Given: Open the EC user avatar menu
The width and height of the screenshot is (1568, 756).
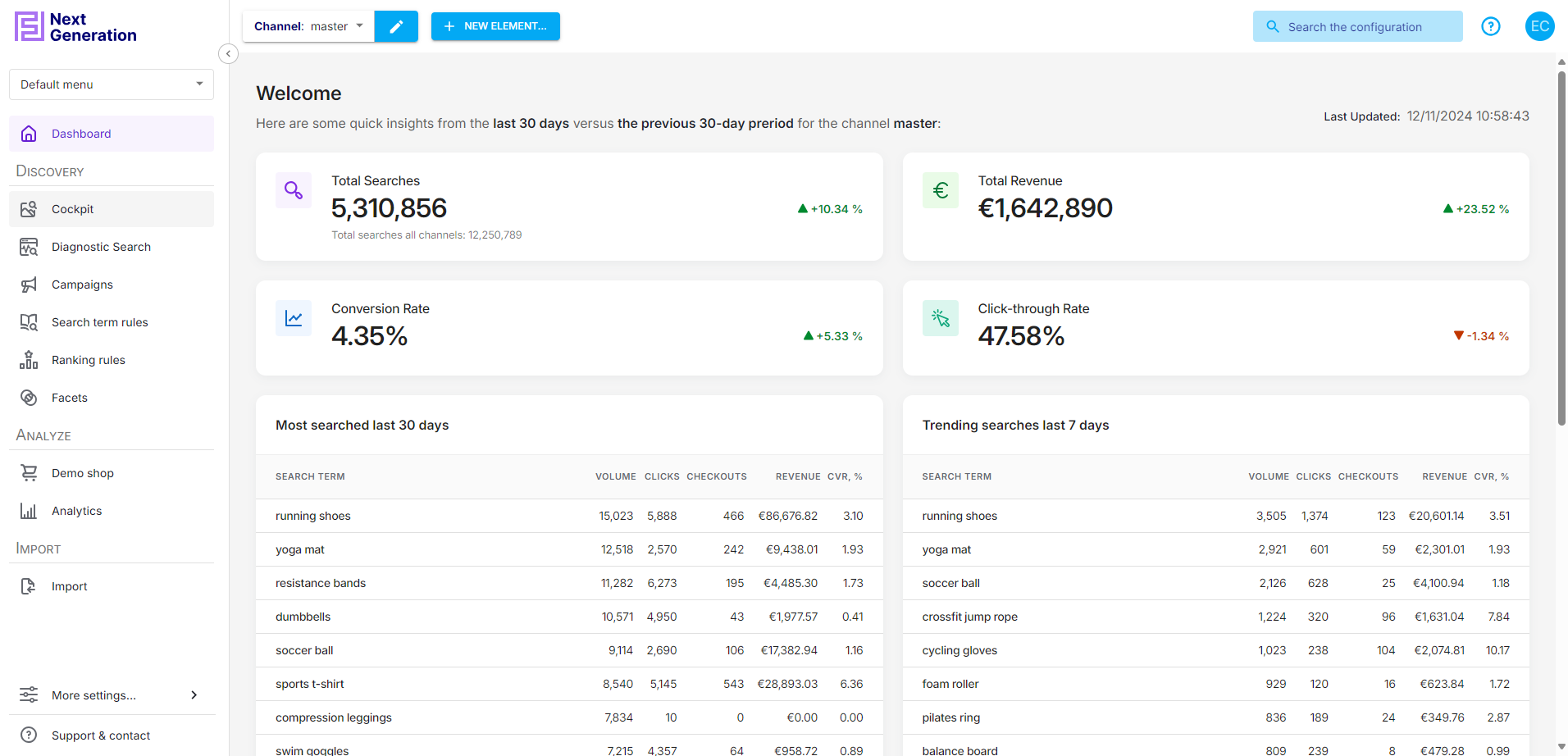Looking at the screenshot, I should [x=1539, y=26].
